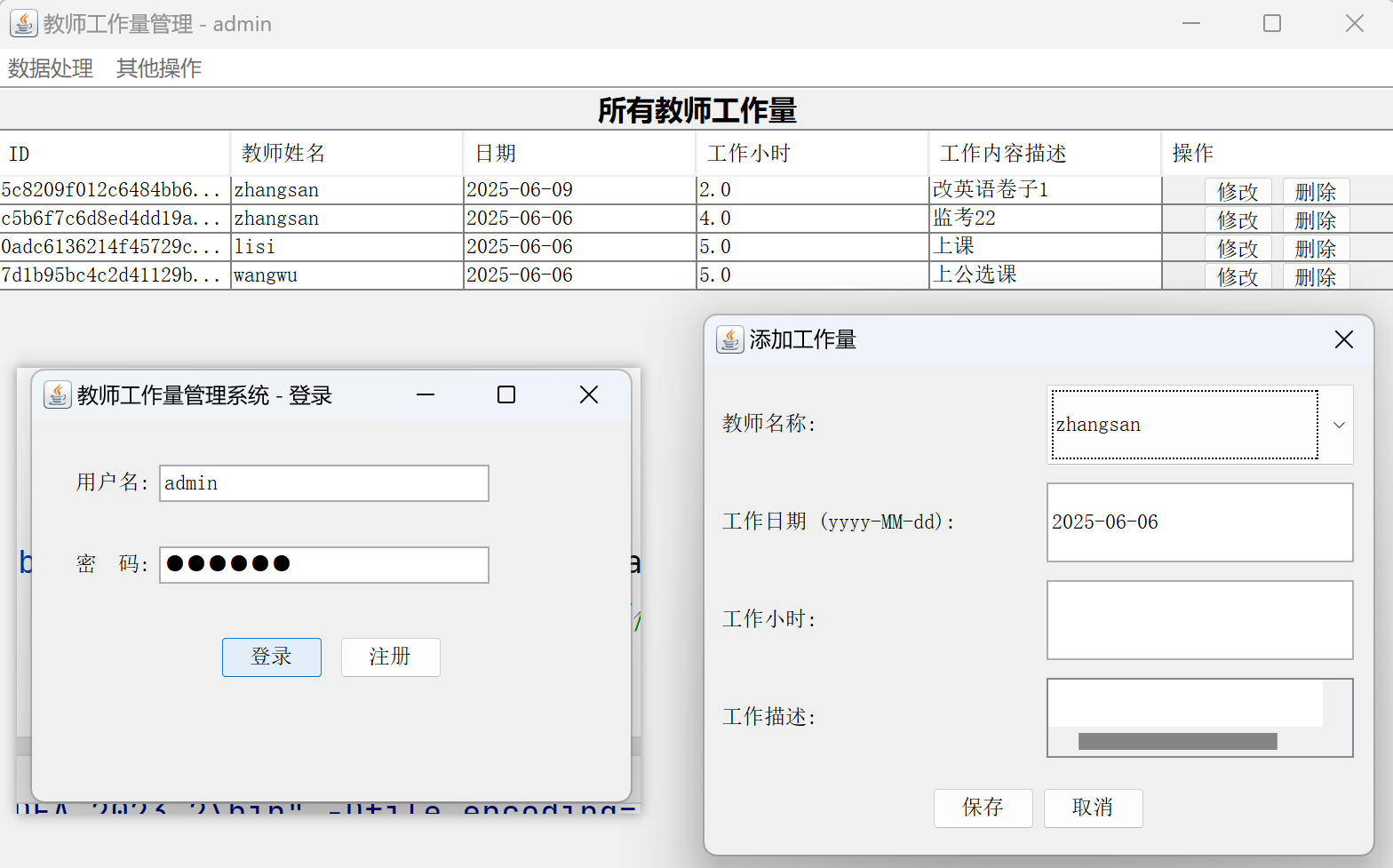Click the 保存 button

983,808
